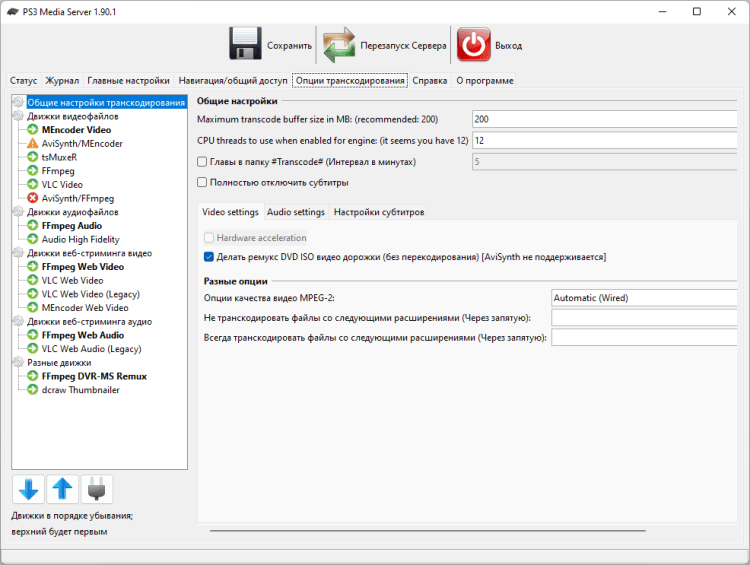Open the Статус tab
The image size is (750, 565).
(23, 80)
